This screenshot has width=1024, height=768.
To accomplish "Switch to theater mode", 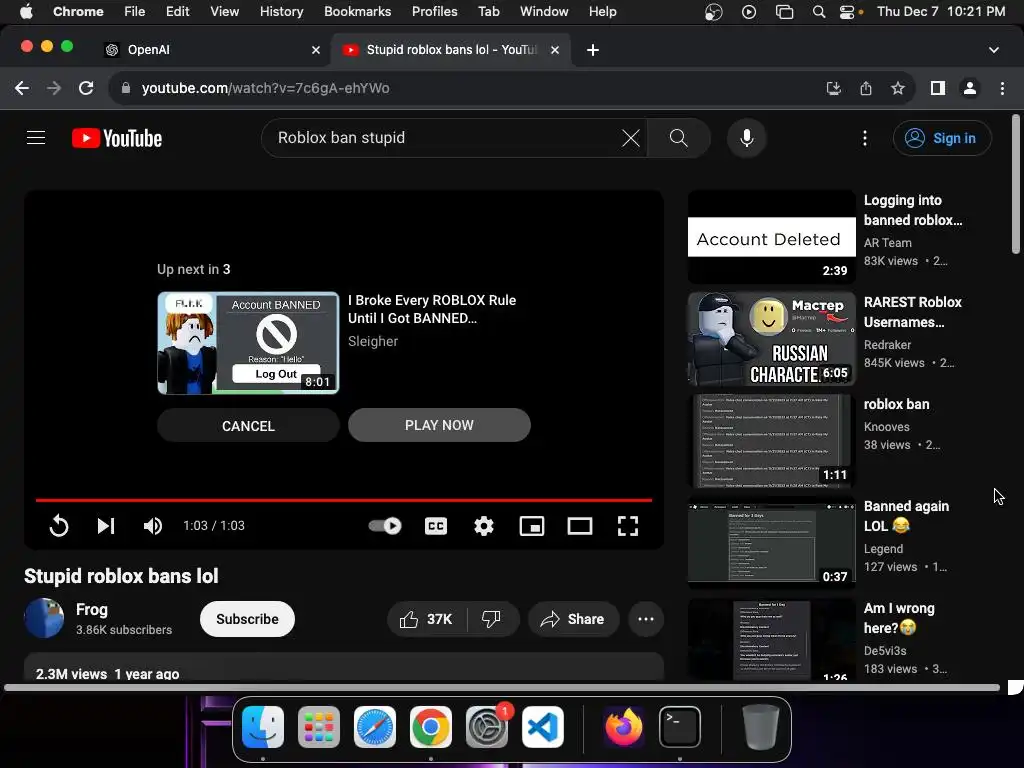I will pyautogui.click(x=579, y=526).
